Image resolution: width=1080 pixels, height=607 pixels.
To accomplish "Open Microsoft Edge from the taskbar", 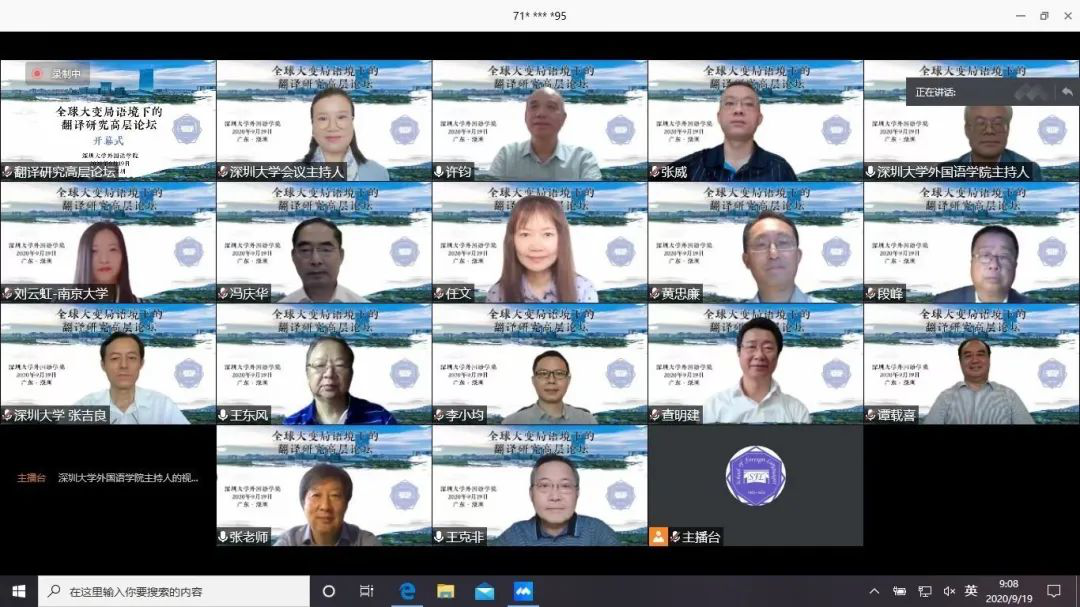I will tap(407, 591).
